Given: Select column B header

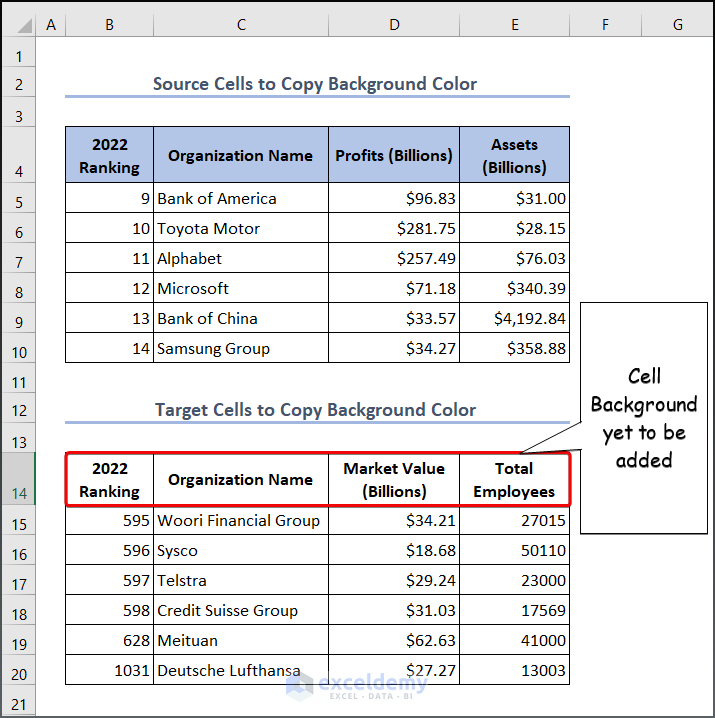Looking at the screenshot, I should (109, 25).
